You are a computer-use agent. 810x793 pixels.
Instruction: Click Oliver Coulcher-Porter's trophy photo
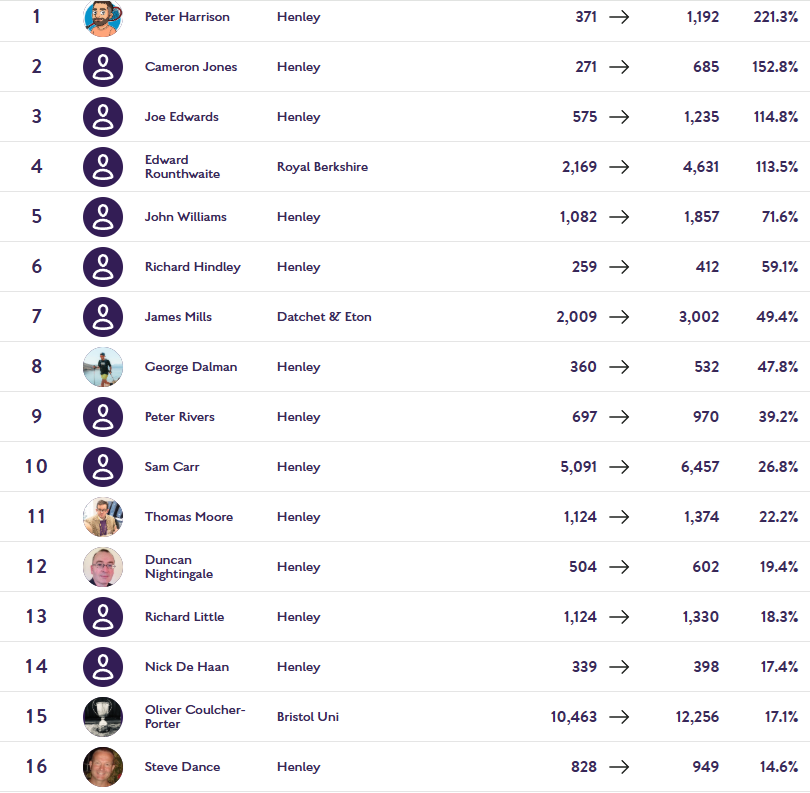103,717
